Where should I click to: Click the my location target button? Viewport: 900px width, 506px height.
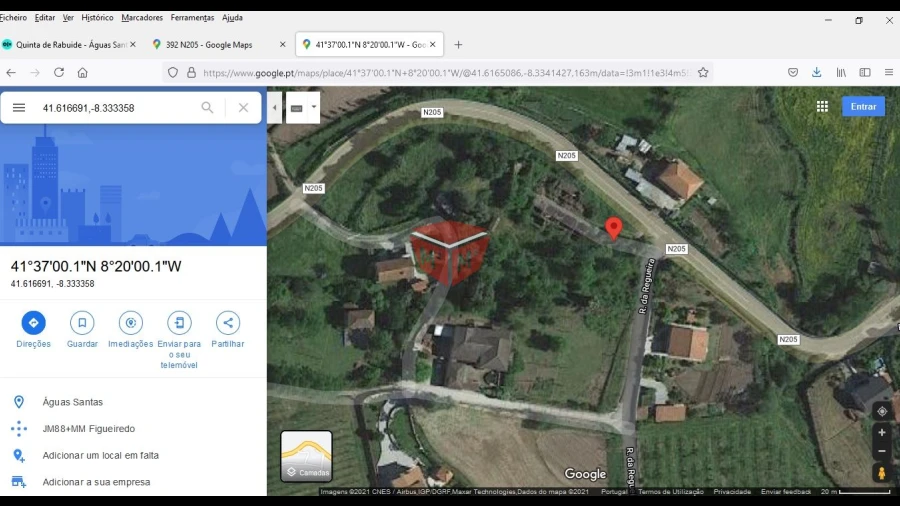point(881,411)
